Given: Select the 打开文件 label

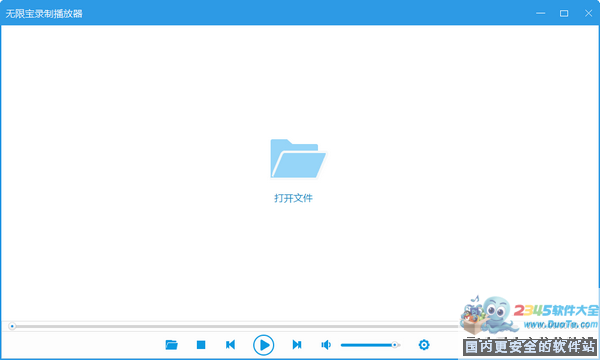Looking at the screenshot, I should tap(293, 198).
